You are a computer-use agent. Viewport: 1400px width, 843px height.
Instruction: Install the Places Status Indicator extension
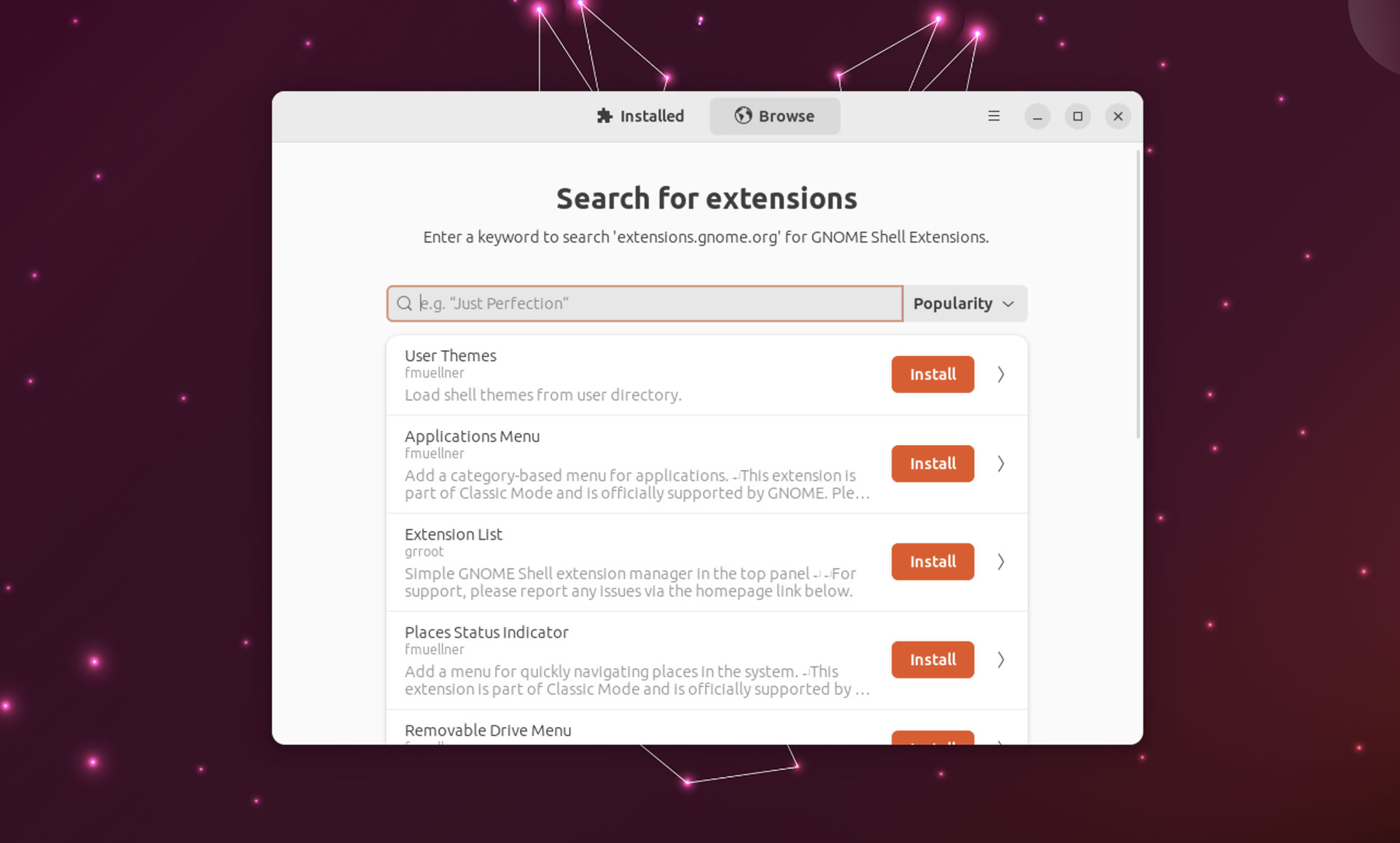point(933,659)
